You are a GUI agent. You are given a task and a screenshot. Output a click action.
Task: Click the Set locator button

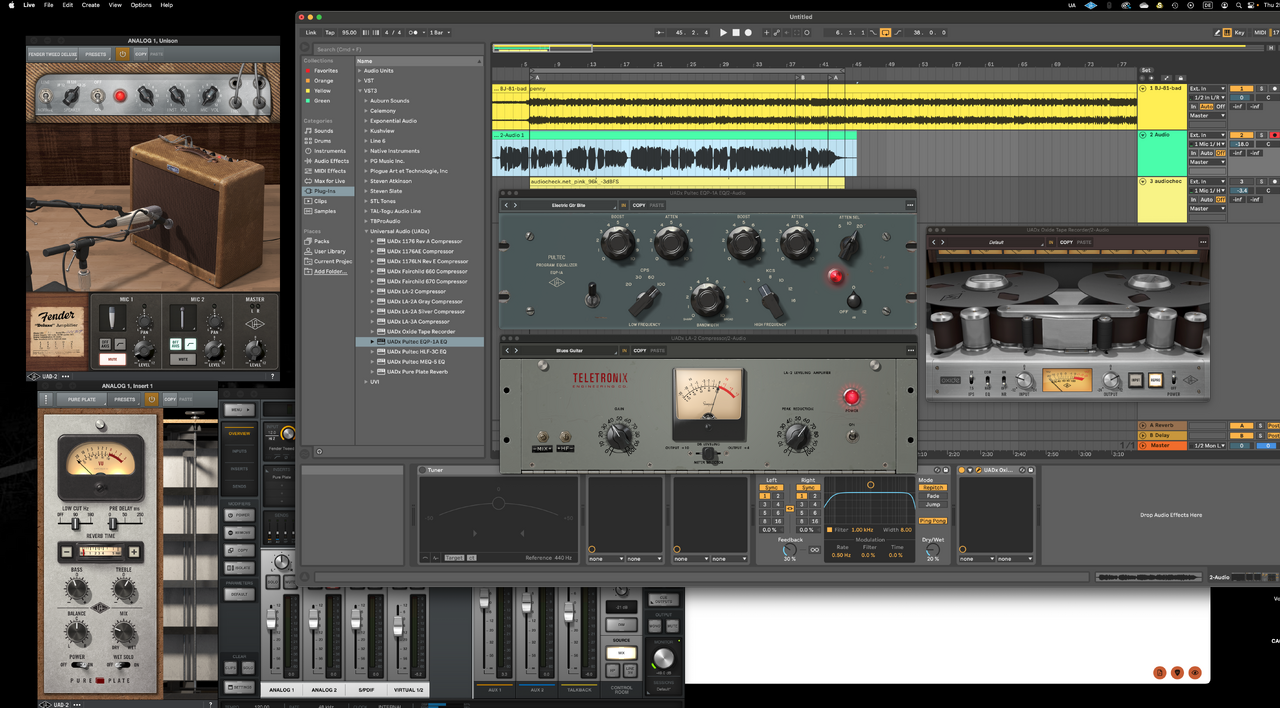point(1146,70)
